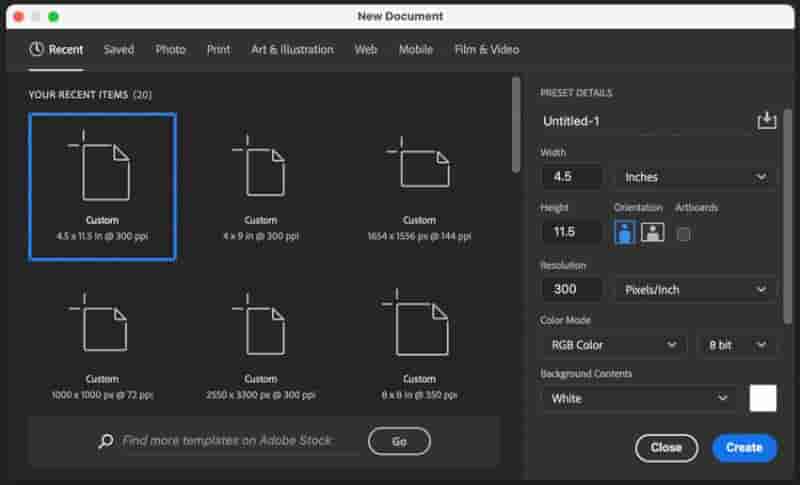
Task: Click the Create button
Action: coord(744,448)
